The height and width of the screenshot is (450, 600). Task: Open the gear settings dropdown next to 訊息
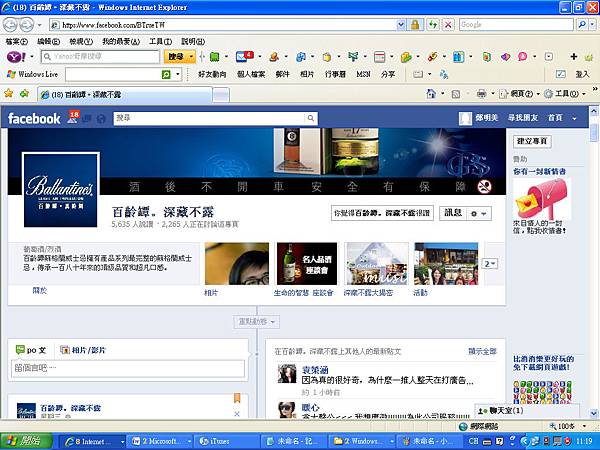(x=479, y=214)
